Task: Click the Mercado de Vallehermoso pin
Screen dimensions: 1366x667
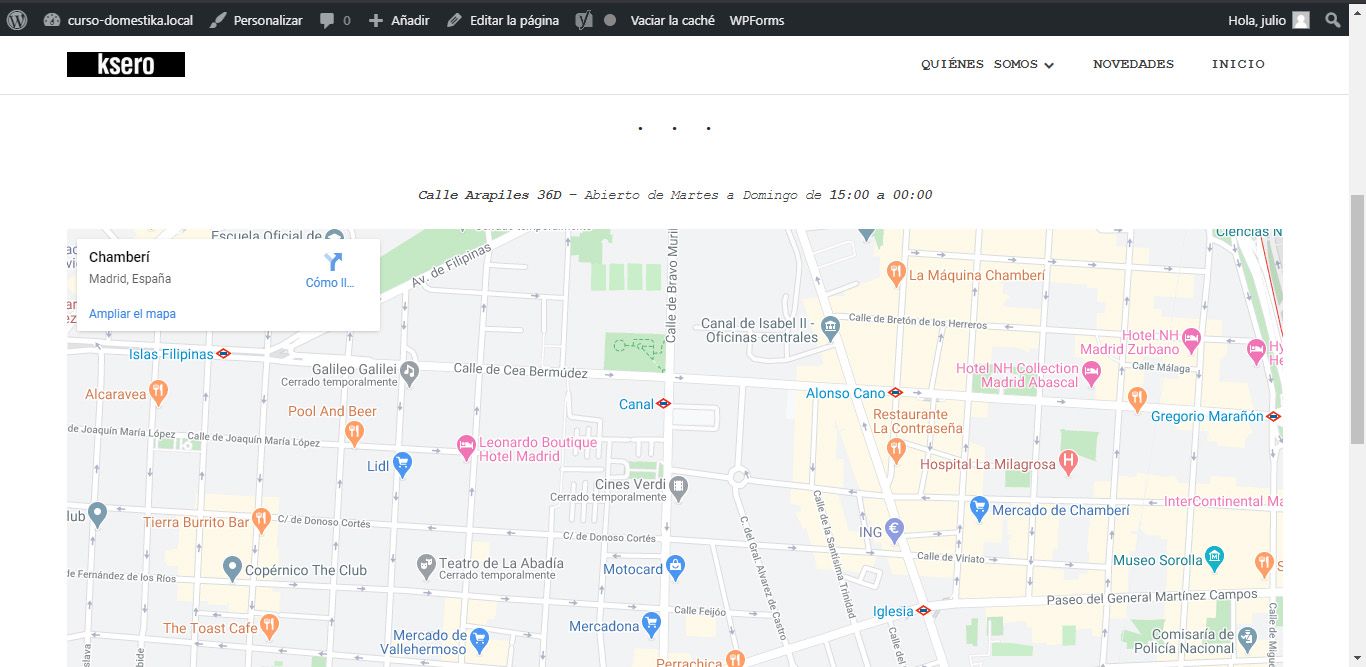Action: (479, 638)
